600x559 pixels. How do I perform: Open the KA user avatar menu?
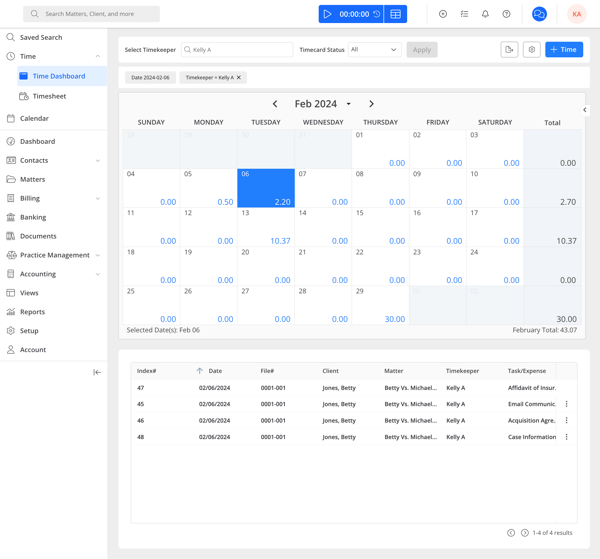click(577, 14)
